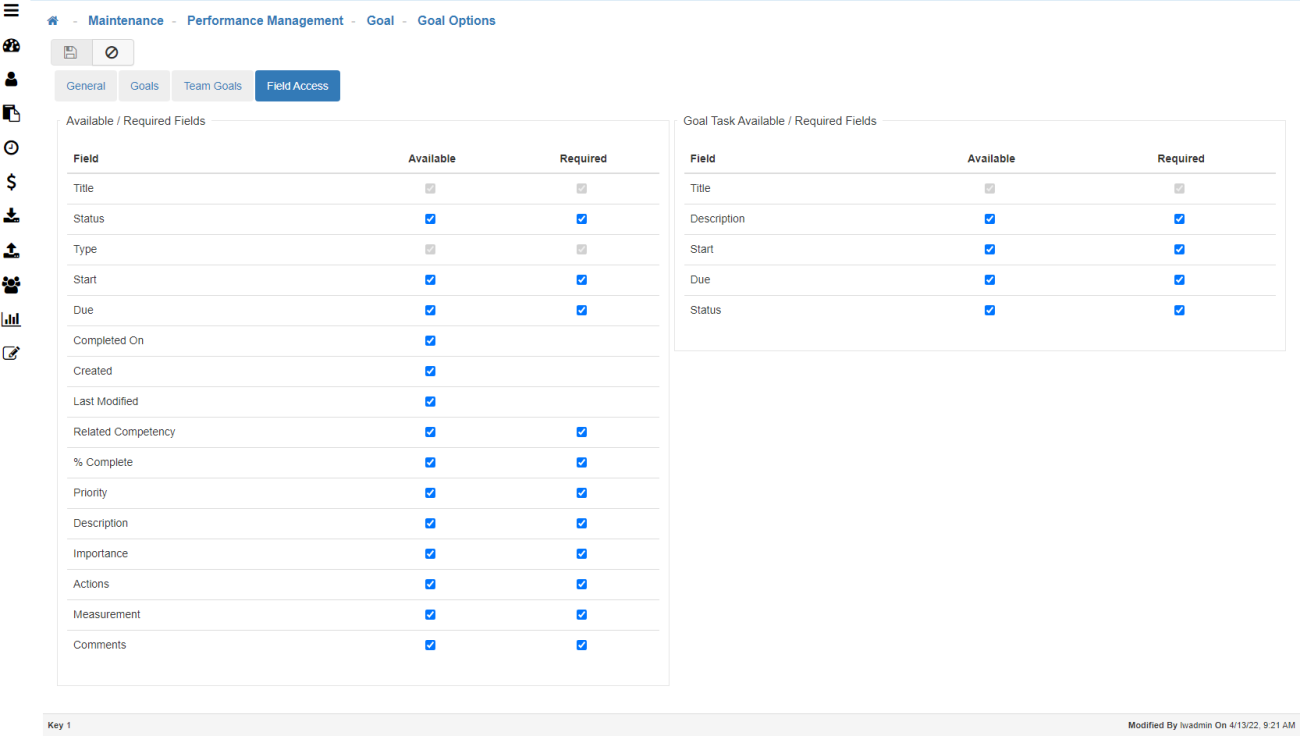Click the pencil edit icon in sidebar
The height and width of the screenshot is (736, 1300).
pos(11,353)
